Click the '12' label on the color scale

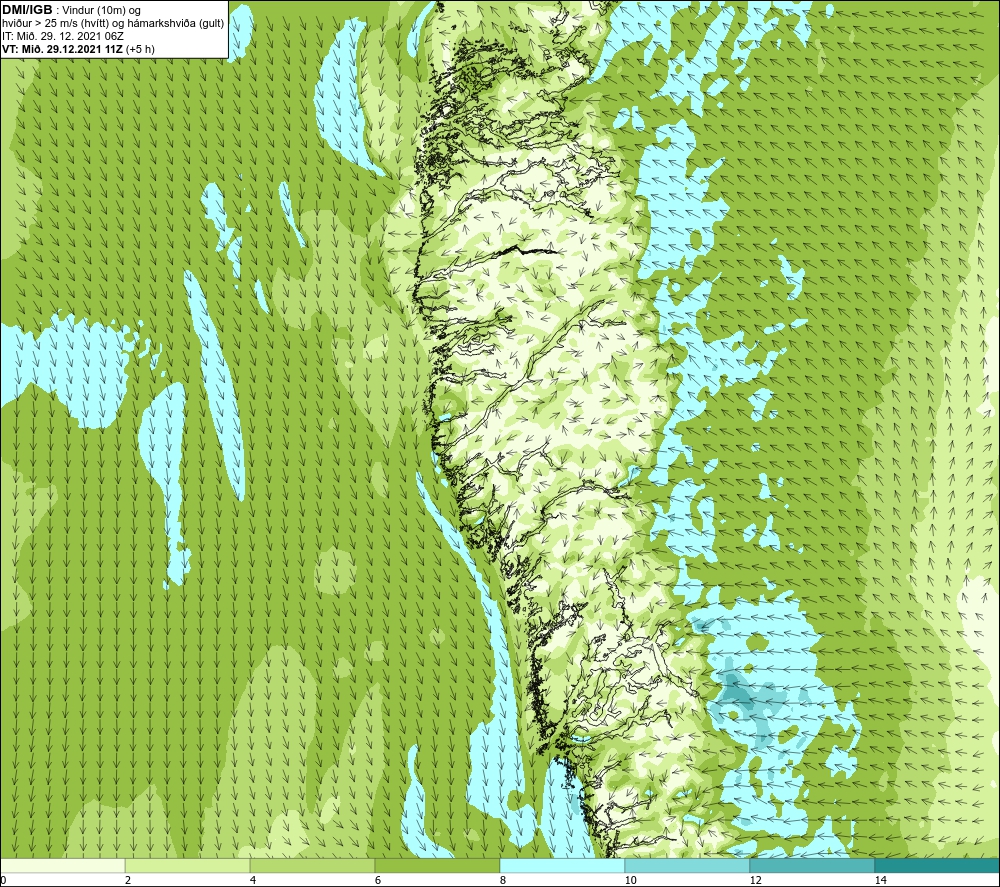756,880
